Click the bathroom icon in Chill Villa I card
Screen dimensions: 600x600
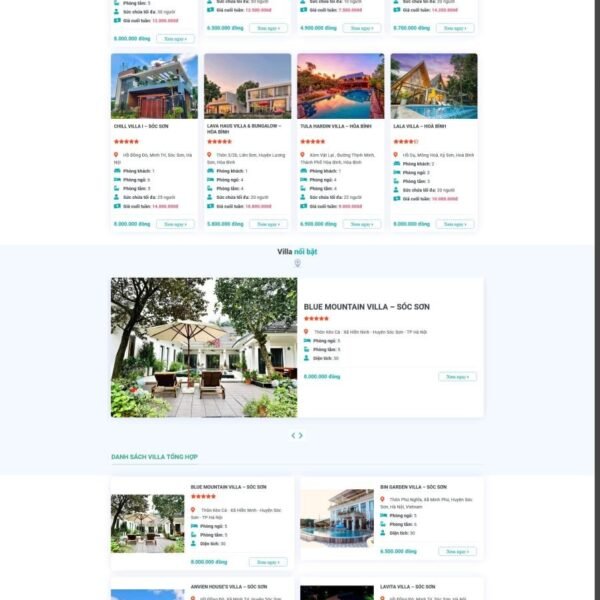point(117,188)
